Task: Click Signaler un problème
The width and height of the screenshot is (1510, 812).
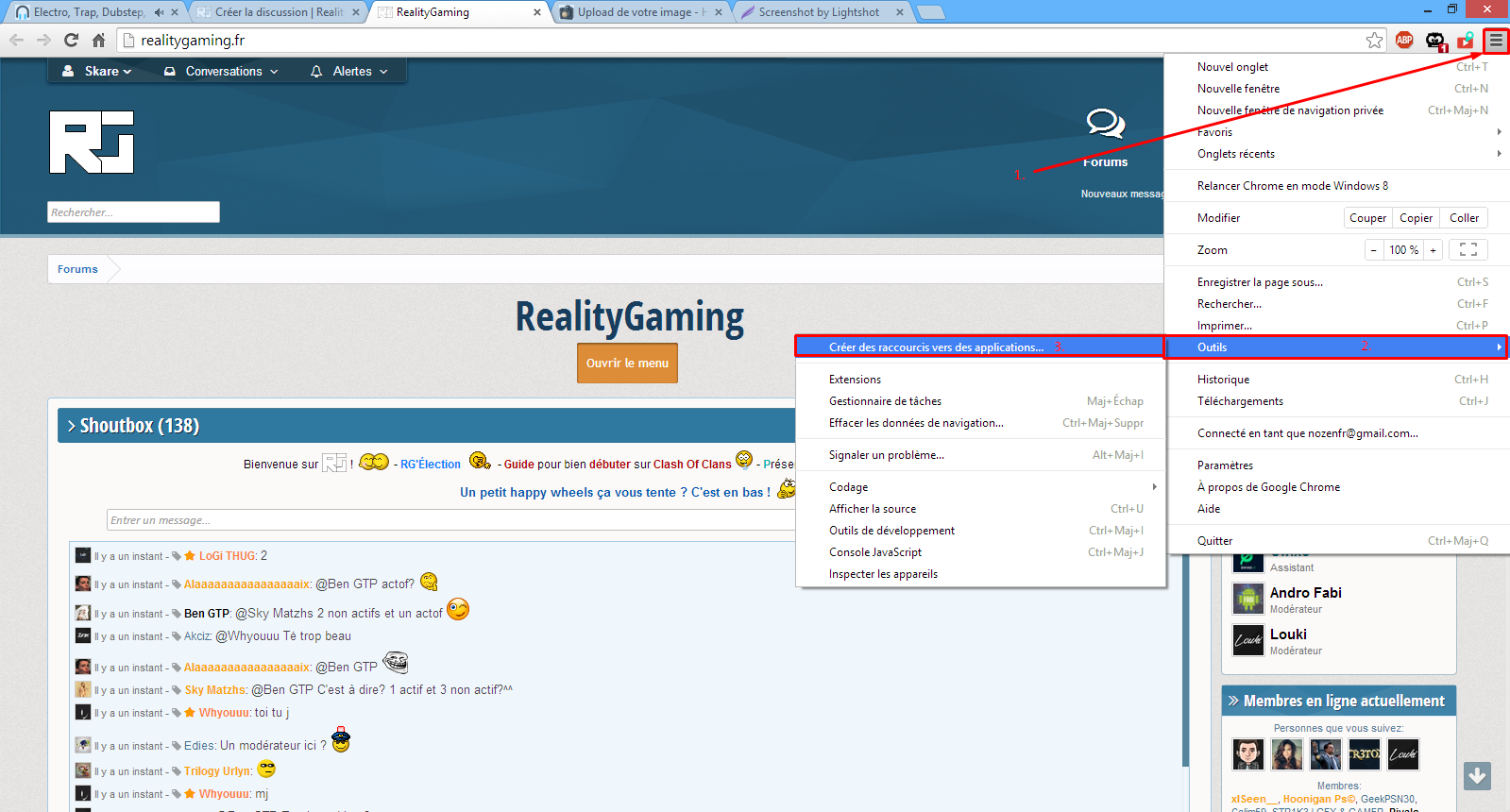Action: tap(980, 455)
